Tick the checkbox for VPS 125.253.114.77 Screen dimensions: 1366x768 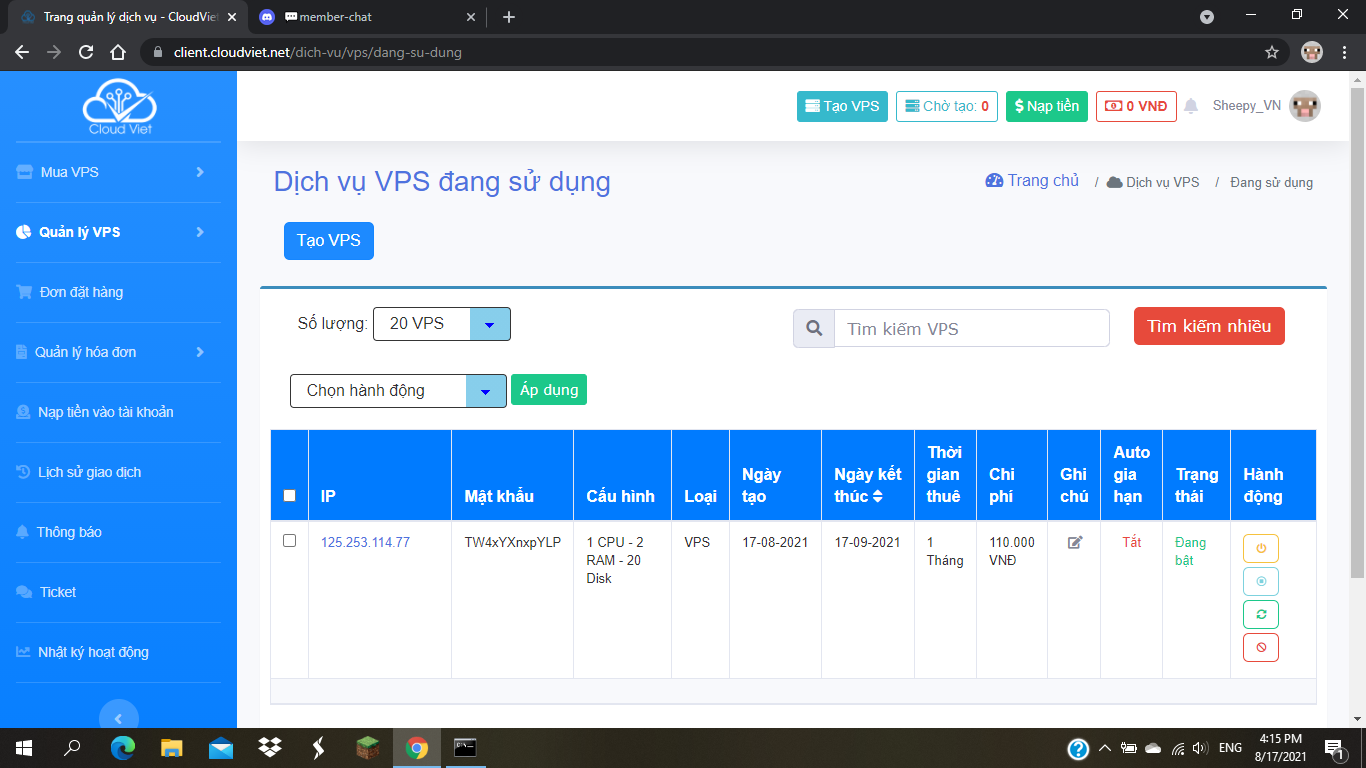[x=290, y=541]
